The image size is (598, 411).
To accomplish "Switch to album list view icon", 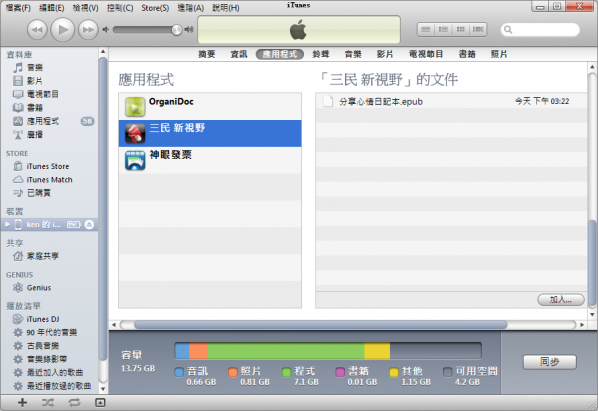I will (x=443, y=29).
